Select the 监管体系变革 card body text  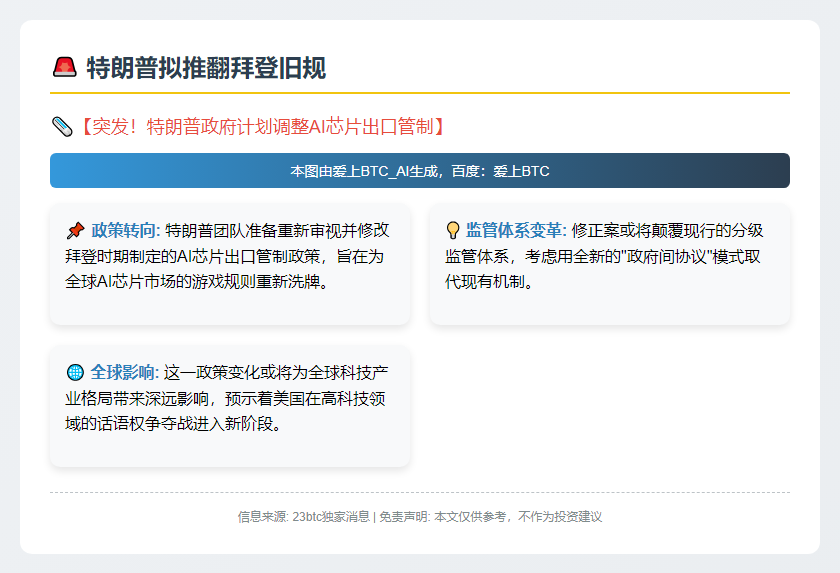coord(604,256)
